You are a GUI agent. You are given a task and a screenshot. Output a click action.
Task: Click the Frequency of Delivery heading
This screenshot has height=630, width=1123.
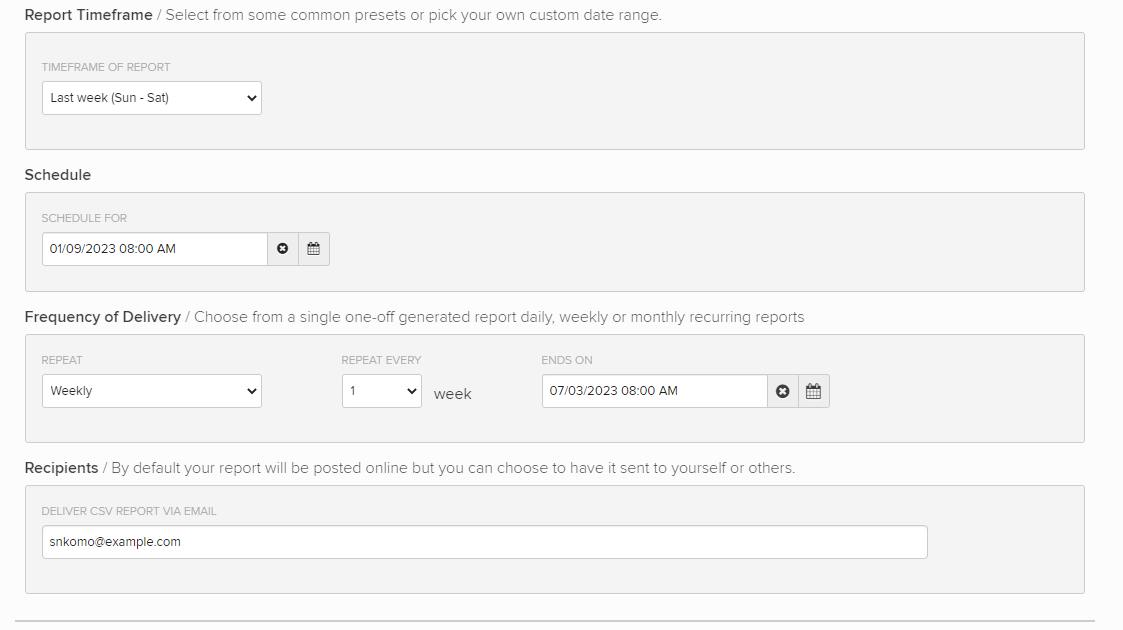click(103, 316)
